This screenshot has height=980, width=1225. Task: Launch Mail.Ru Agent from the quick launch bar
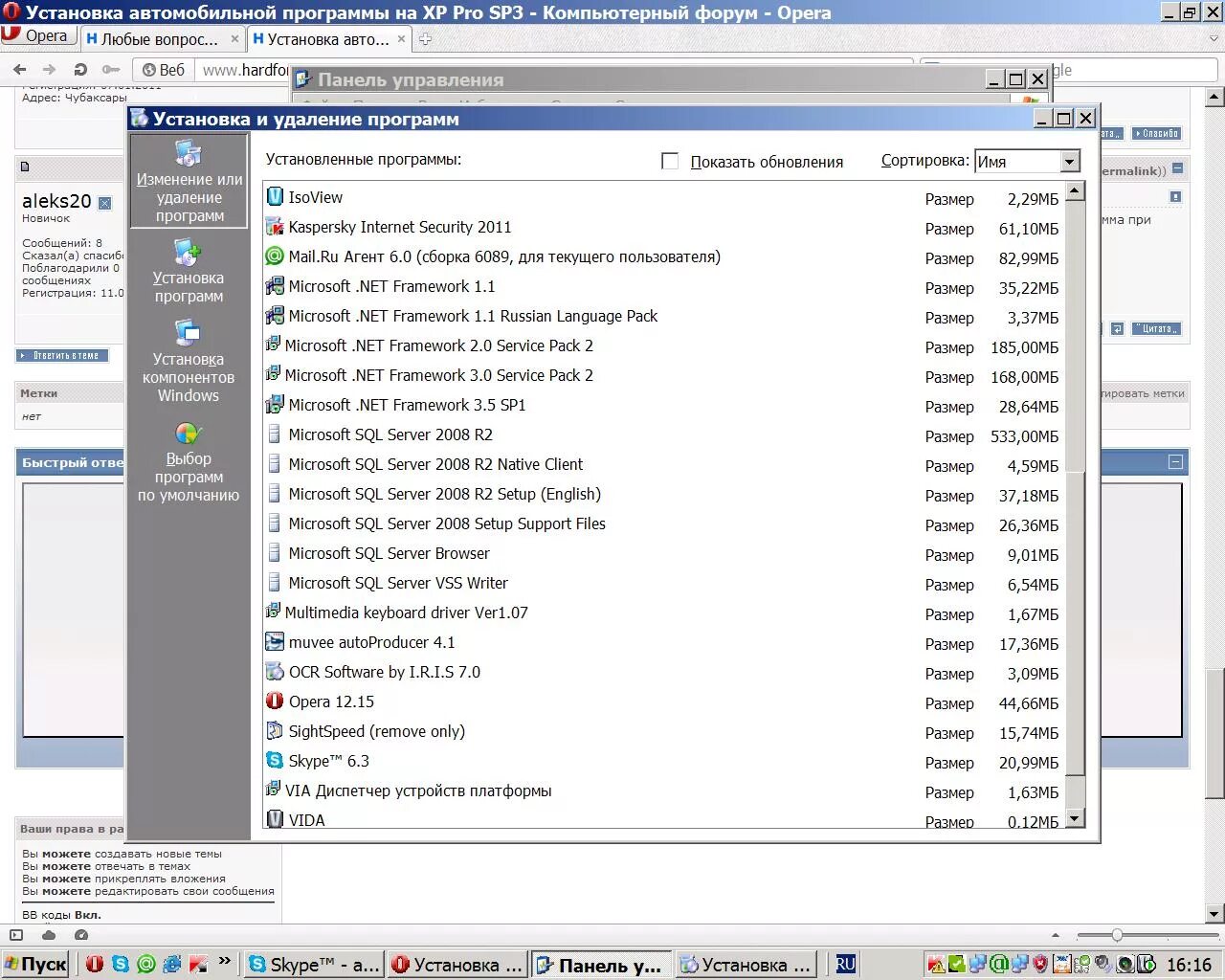pyautogui.click(x=145, y=964)
